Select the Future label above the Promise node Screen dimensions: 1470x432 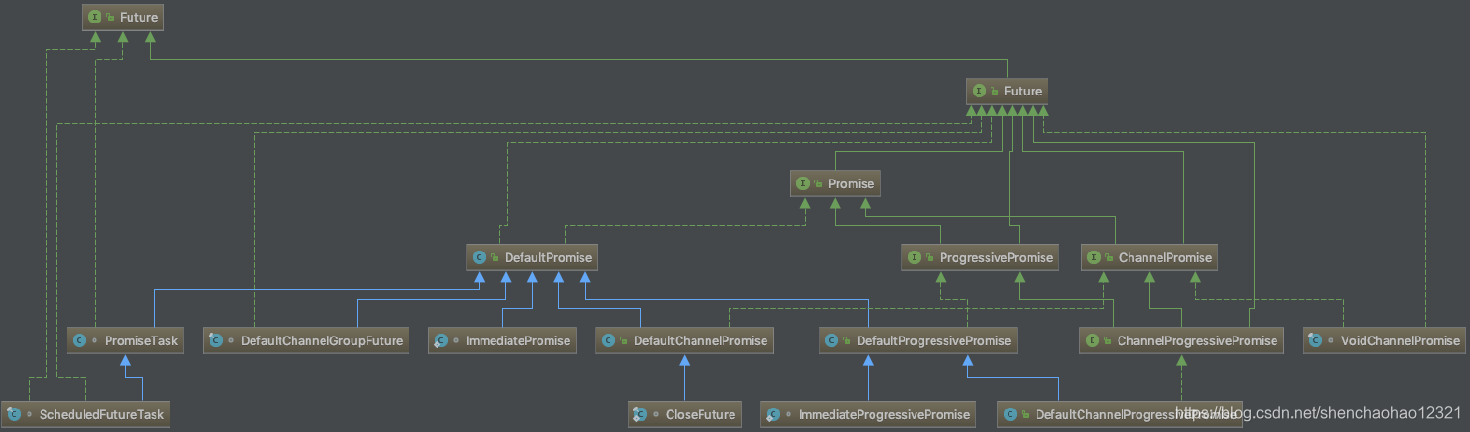(x=1023, y=91)
